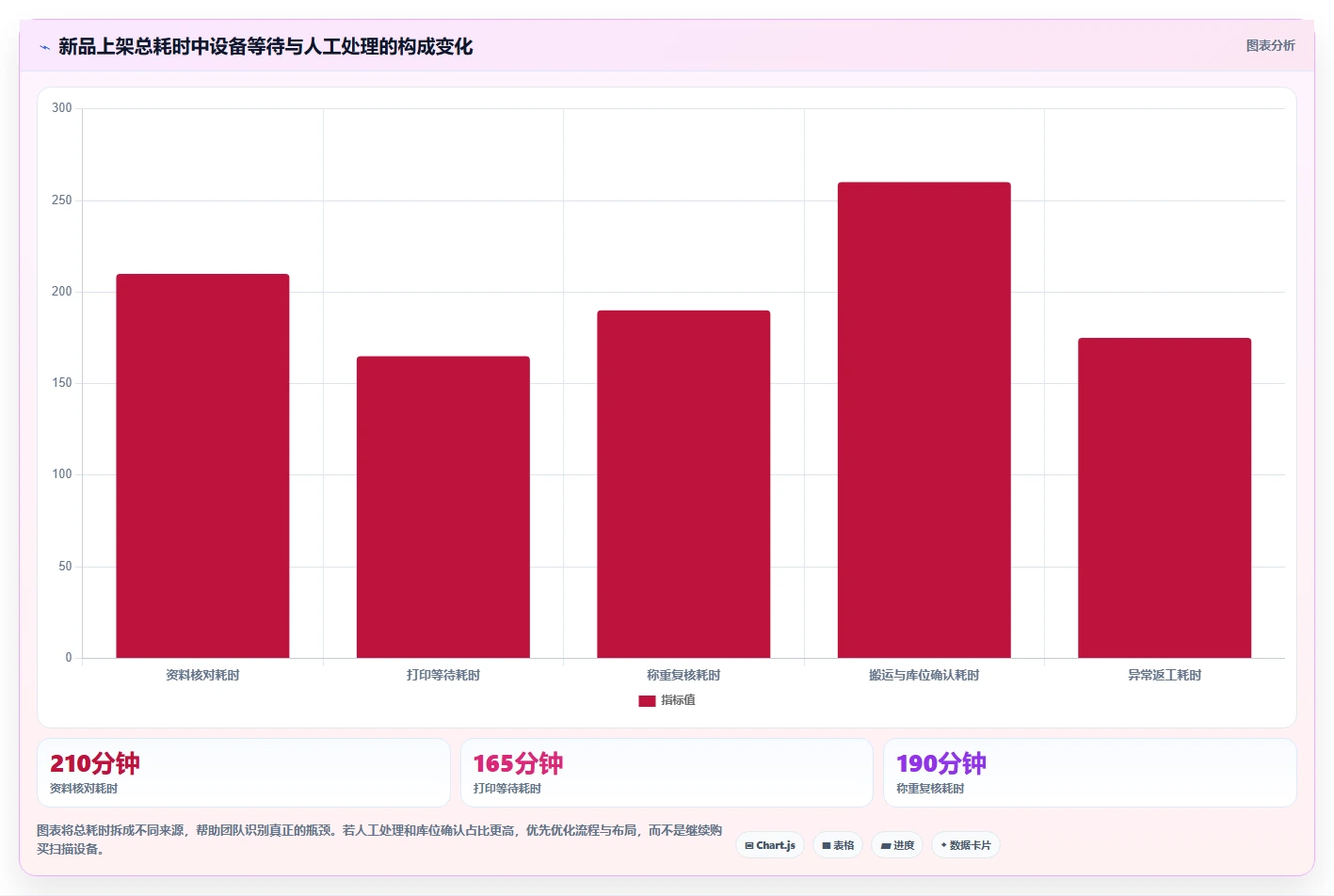
Task: Click the lightning icon beside the chart title
Action: (x=44, y=47)
